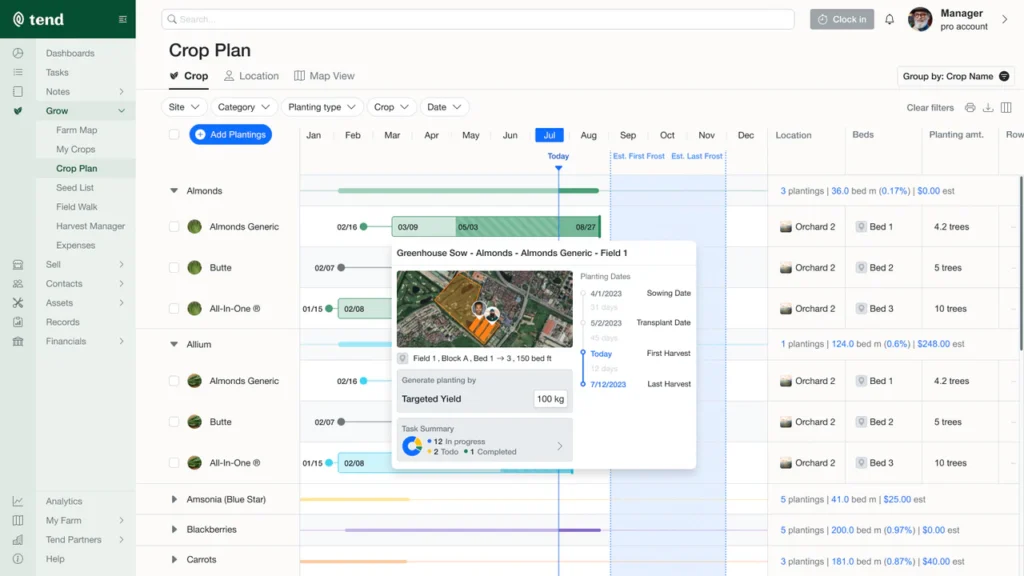1024x576 pixels.
Task: Click the Add Plantings button
Action: [230, 135]
